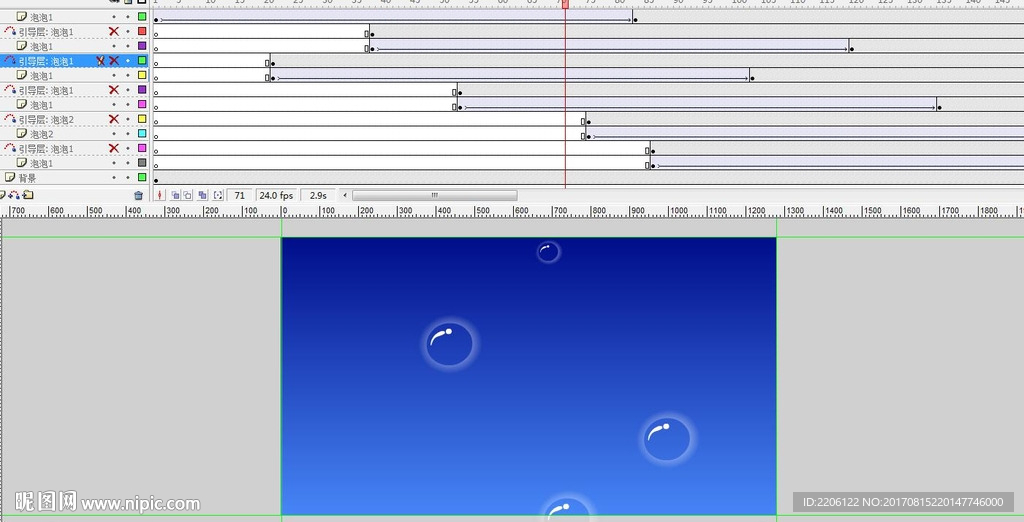Hide the 背景 layer using its eye dot
1024x522 pixels.
tap(114, 178)
